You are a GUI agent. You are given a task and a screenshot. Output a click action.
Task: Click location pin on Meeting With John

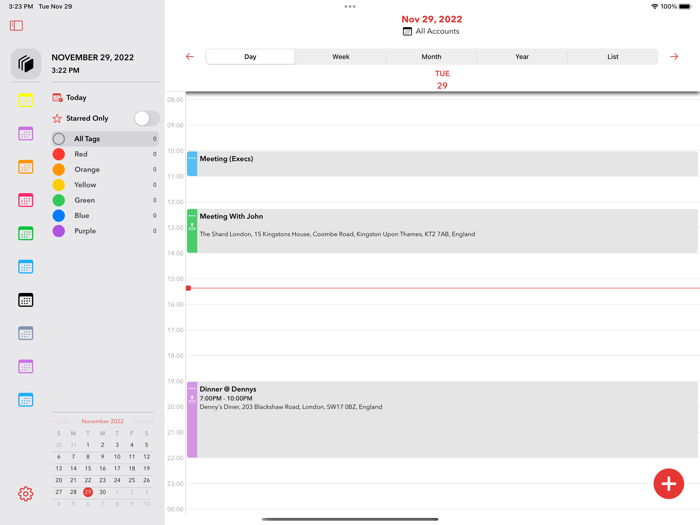[192, 227]
